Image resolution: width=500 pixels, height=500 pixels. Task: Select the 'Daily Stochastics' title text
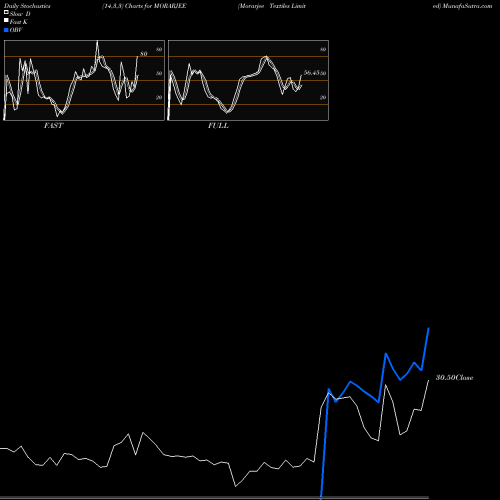(27, 6)
